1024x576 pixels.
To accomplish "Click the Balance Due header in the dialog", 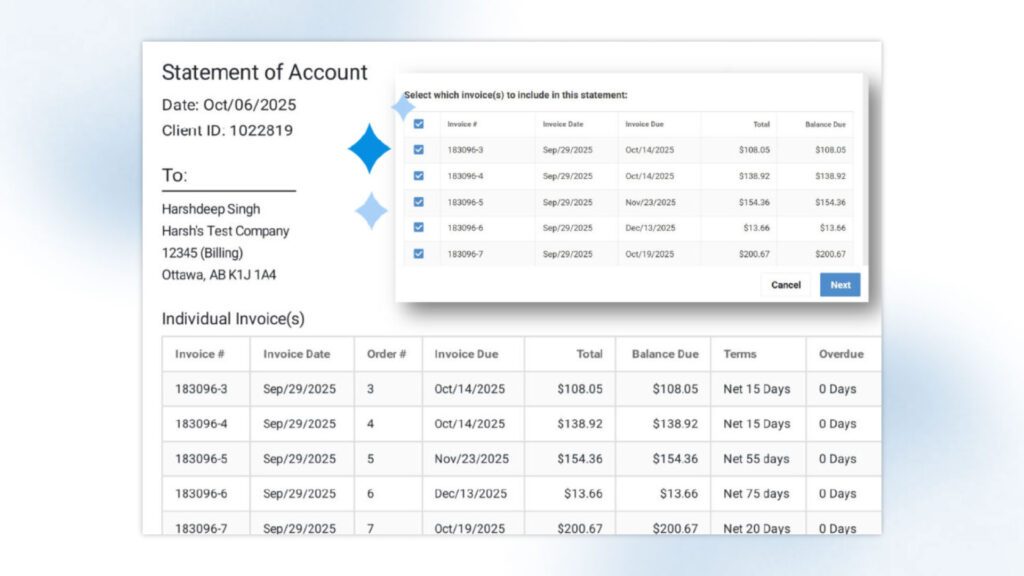I will coord(825,124).
